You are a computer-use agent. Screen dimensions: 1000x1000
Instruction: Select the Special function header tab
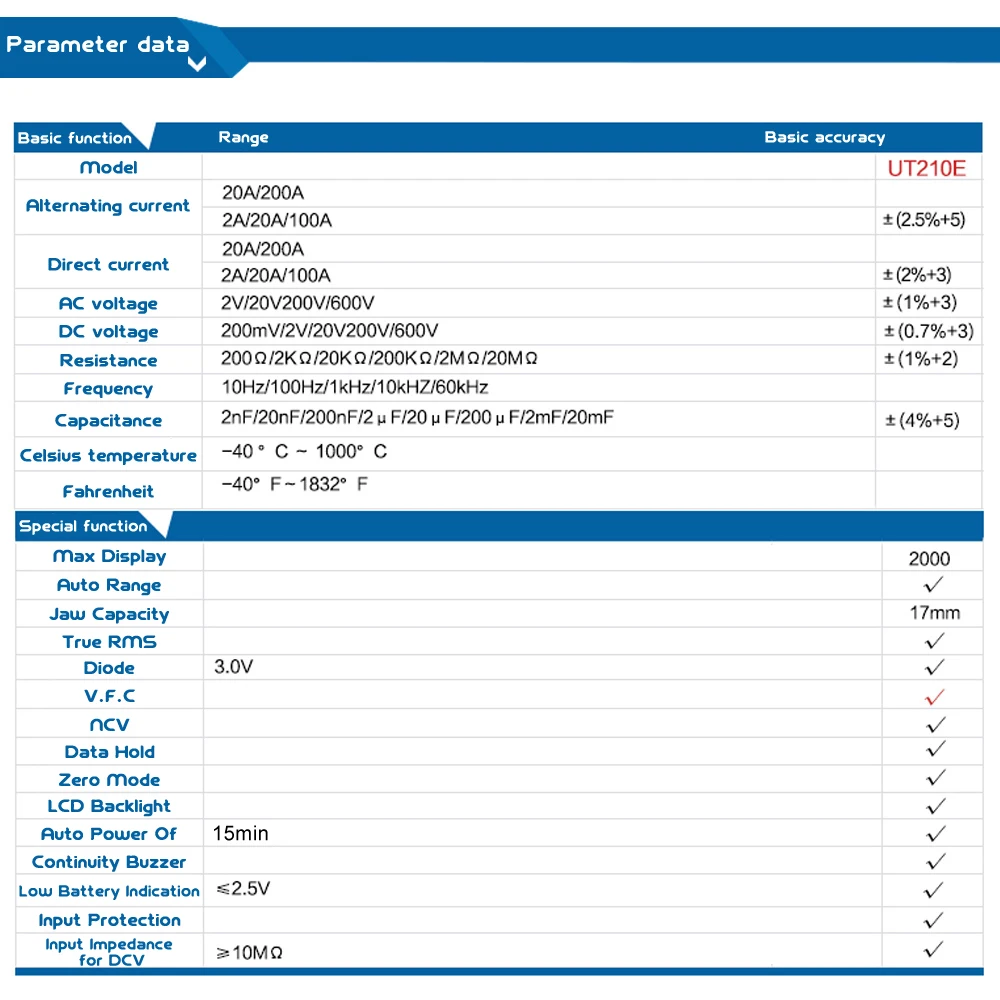pos(84,526)
